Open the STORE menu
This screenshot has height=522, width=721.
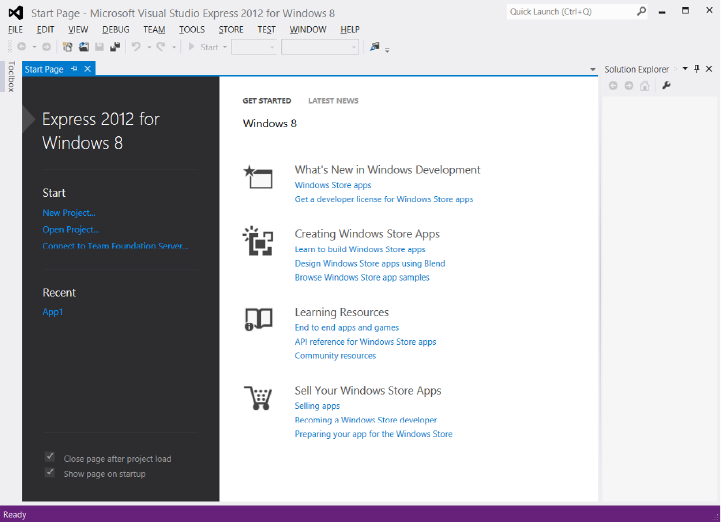pos(231,29)
